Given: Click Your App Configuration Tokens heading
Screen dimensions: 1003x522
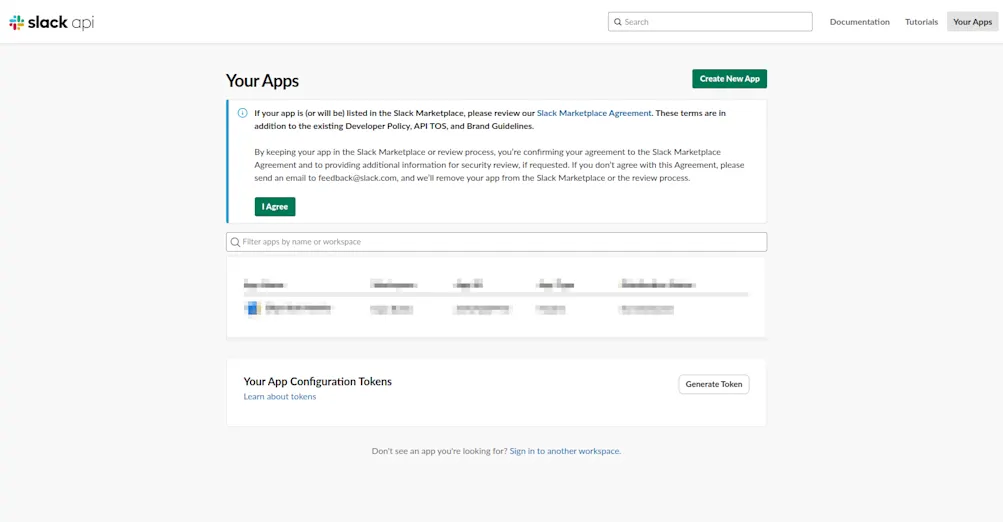Looking at the screenshot, I should point(317,381).
